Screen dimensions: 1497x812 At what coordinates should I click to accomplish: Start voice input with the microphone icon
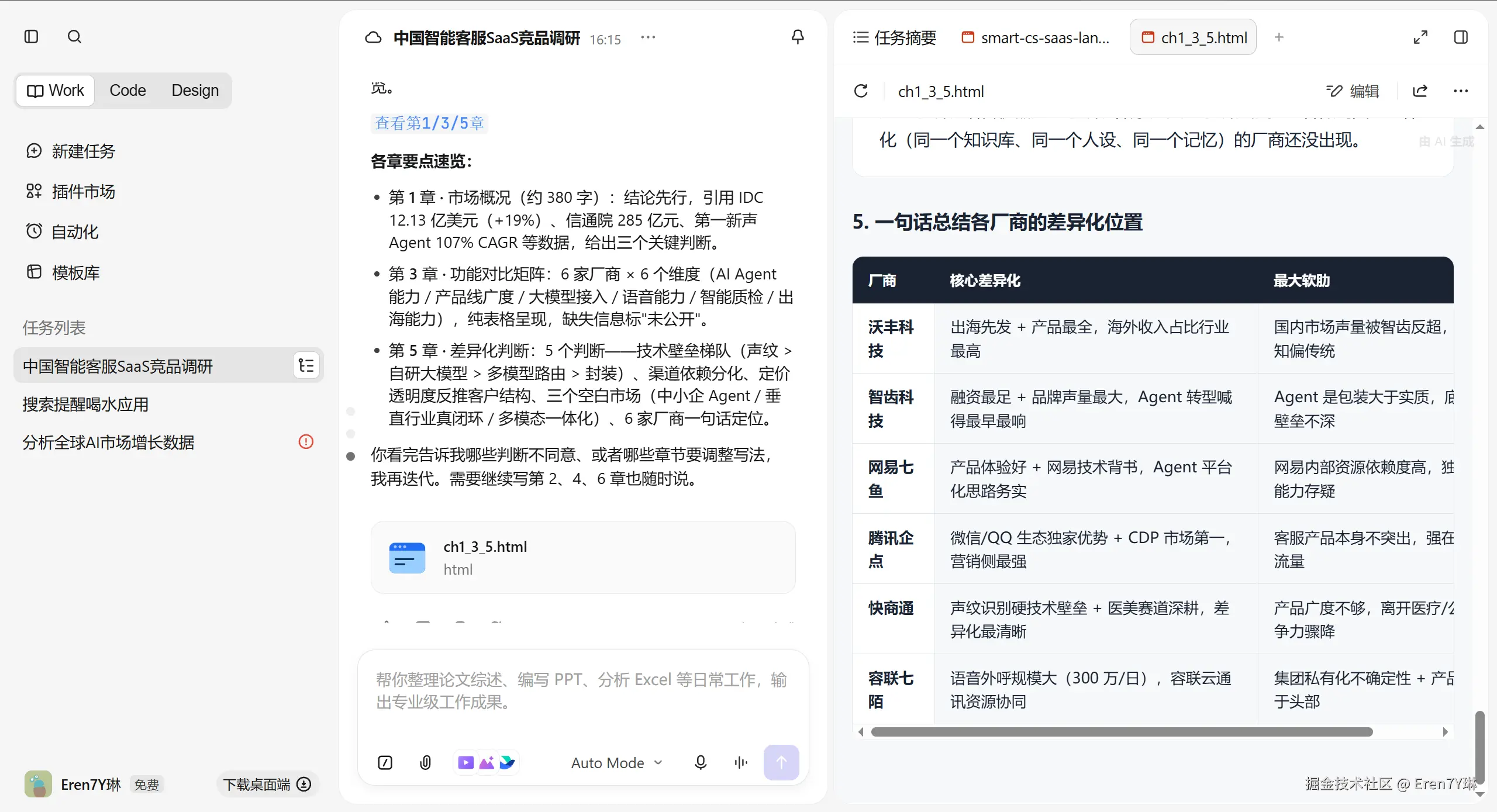(x=701, y=762)
